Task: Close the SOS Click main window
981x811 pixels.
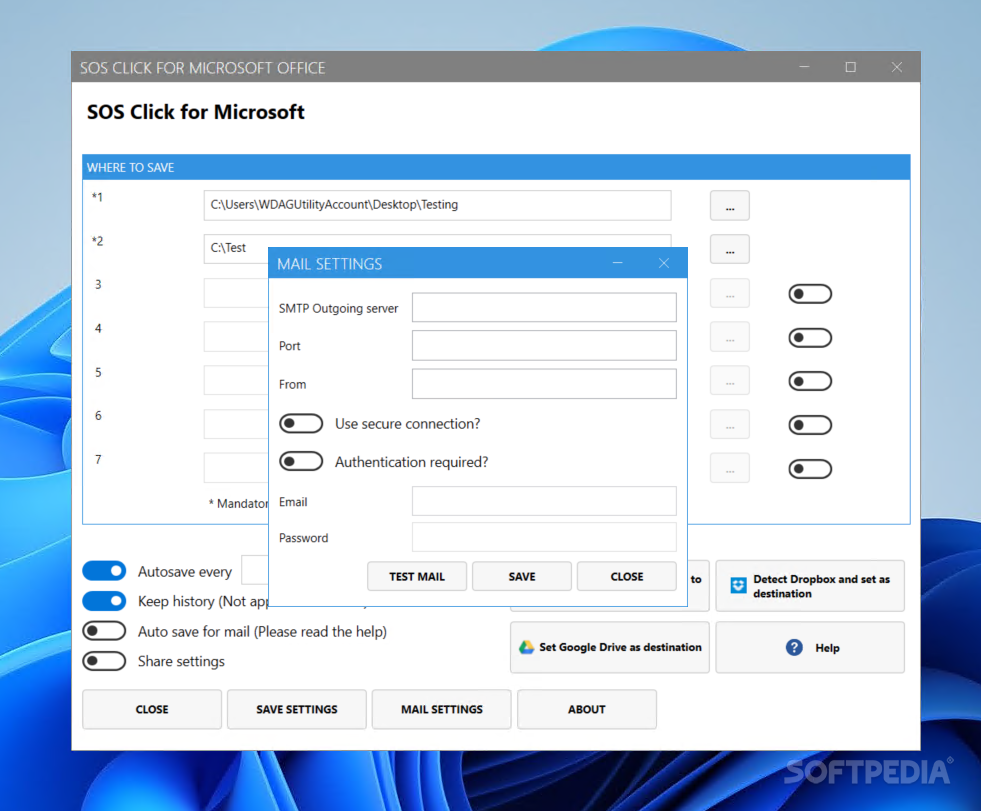Action: (897, 67)
